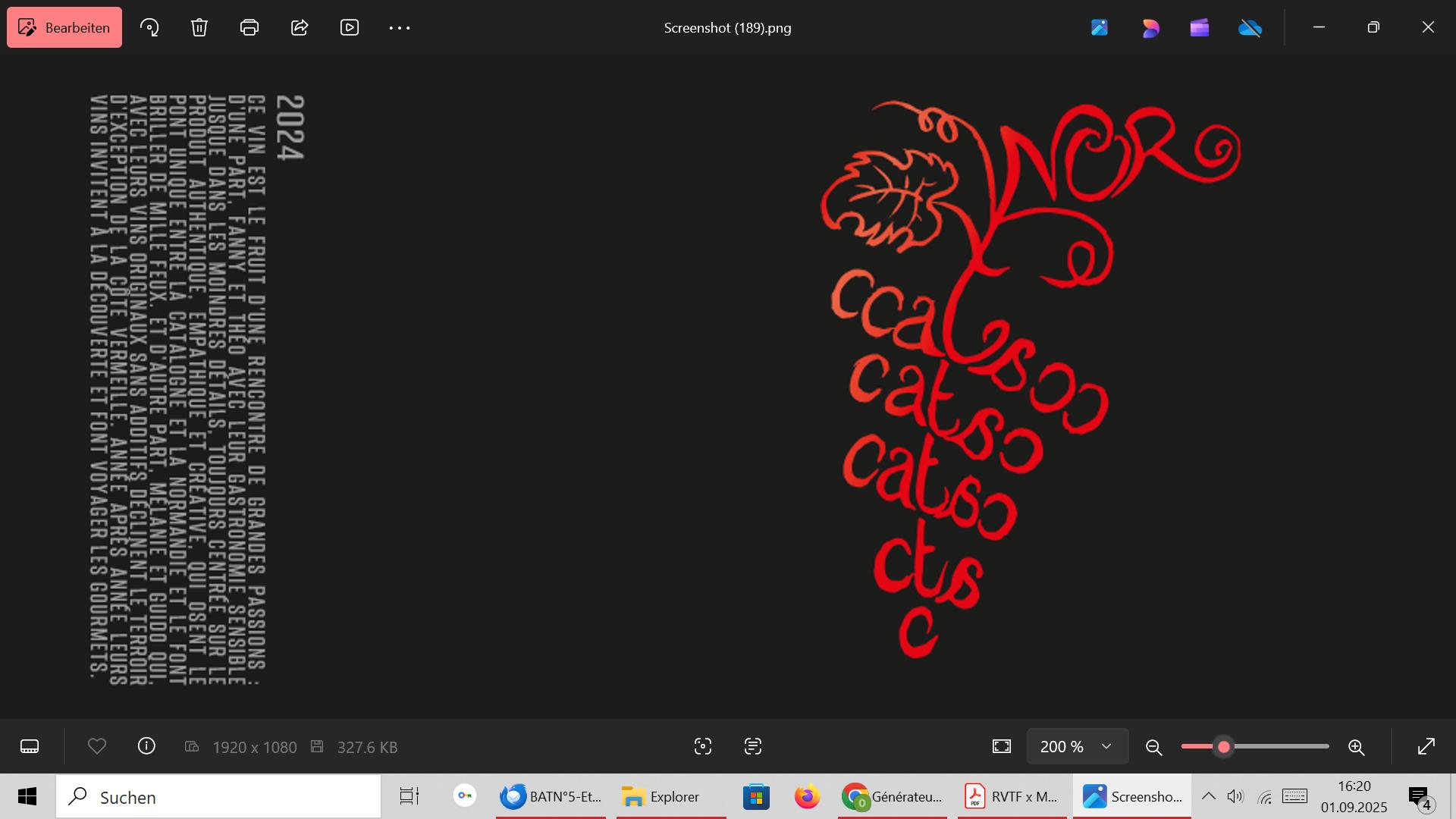Open the three-dots more options menu

pyautogui.click(x=400, y=28)
